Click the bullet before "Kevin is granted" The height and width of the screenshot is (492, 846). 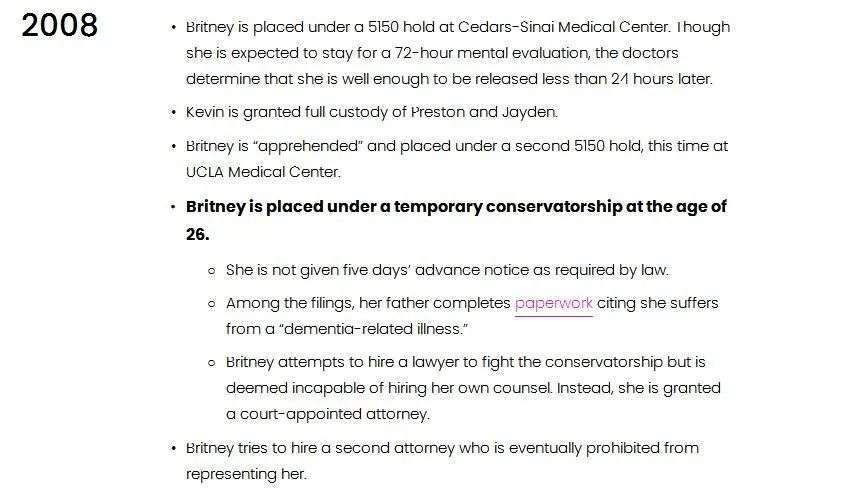[x=173, y=112]
